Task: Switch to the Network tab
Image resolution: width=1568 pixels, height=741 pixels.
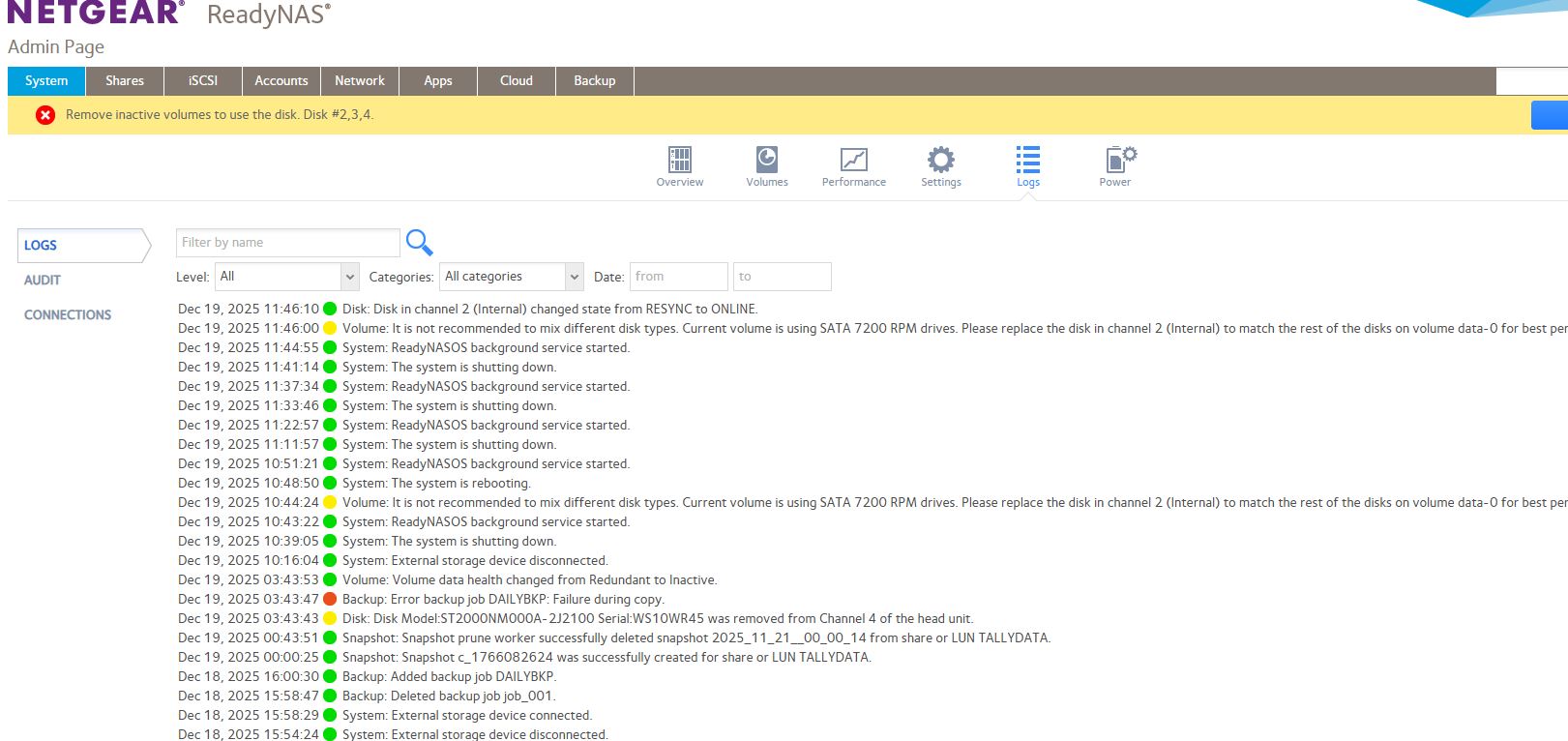Action: 360,81
